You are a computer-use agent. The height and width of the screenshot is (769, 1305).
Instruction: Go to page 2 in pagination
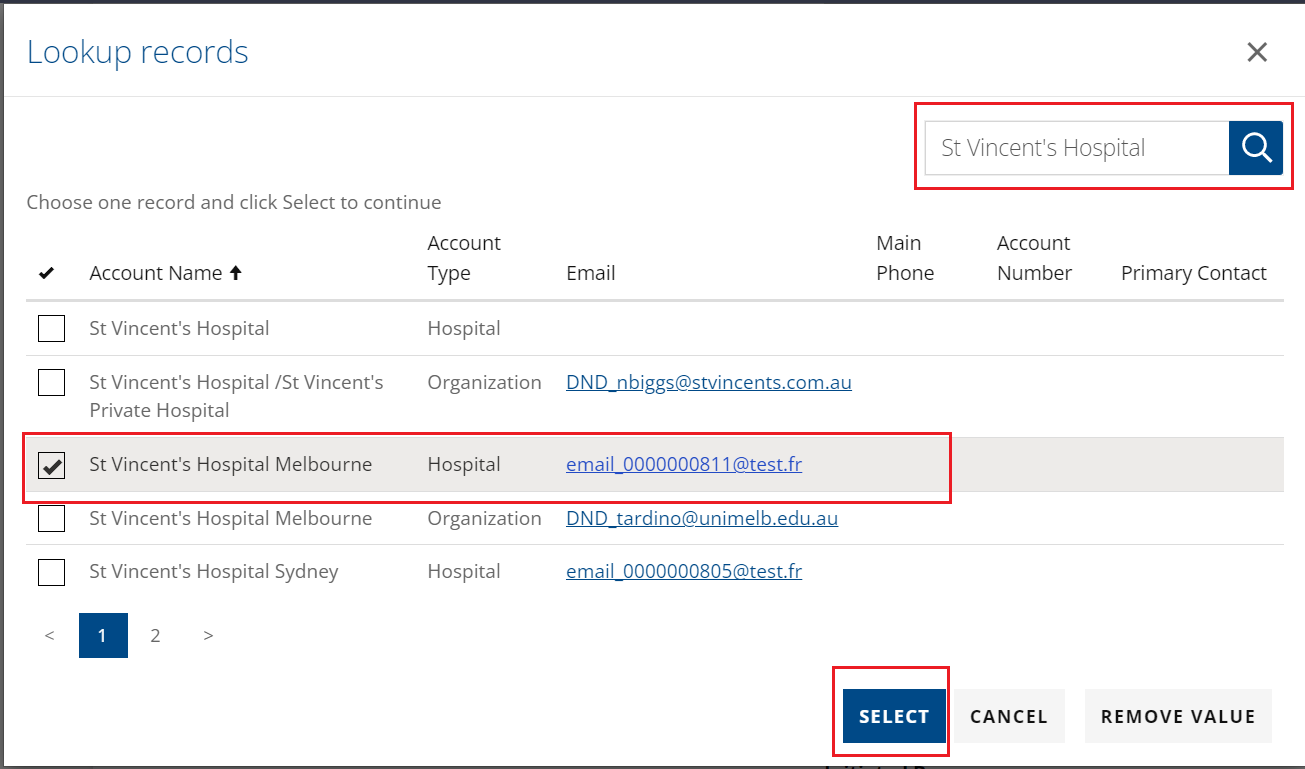click(x=155, y=635)
